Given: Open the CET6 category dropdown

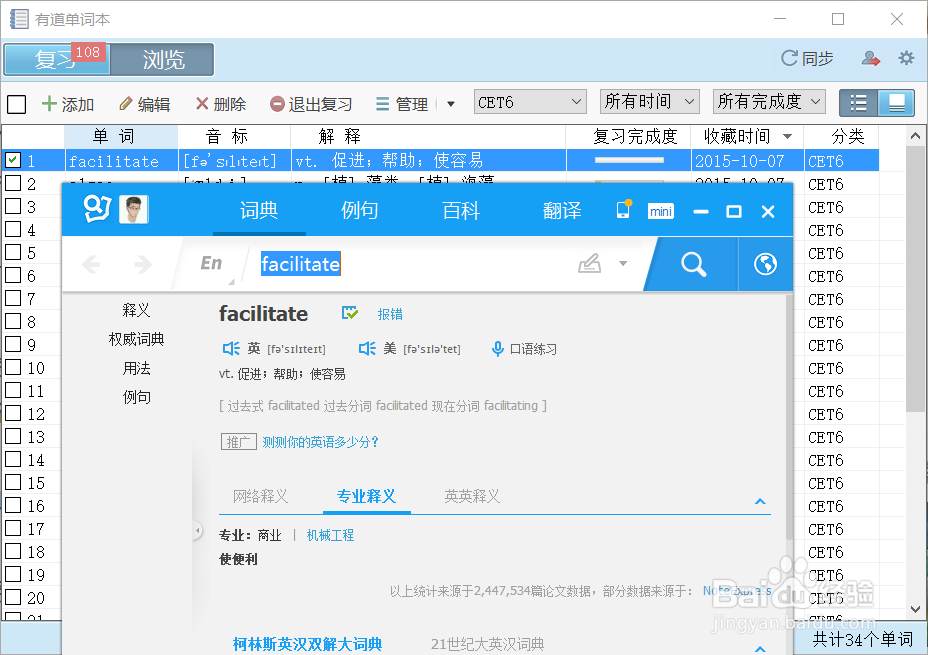Looking at the screenshot, I should [x=530, y=102].
